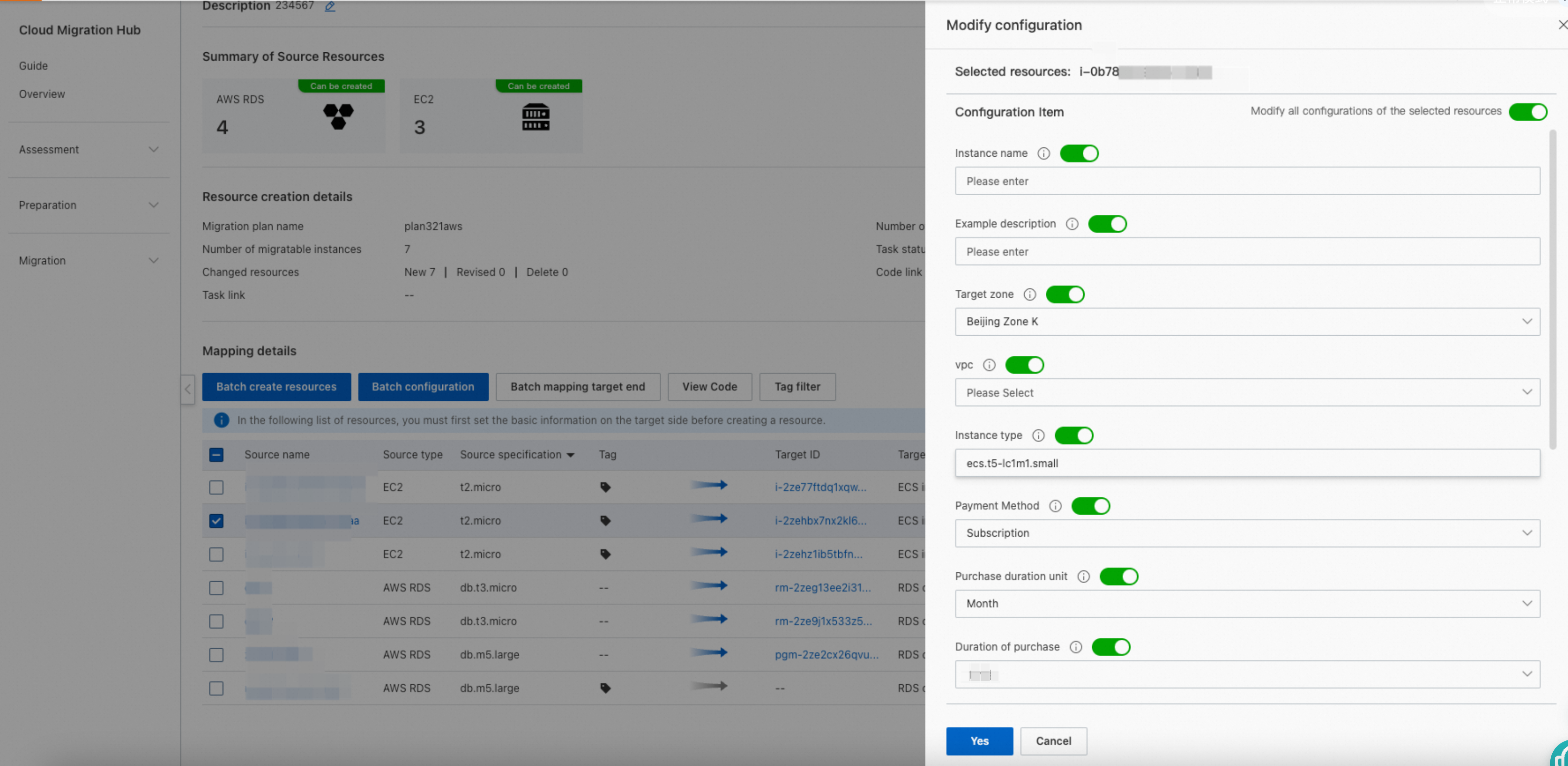Click the mapping arrow for rm-2zeg13ee2i31 row
The height and width of the screenshot is (766, 1568).
click(x=709, y=585)
